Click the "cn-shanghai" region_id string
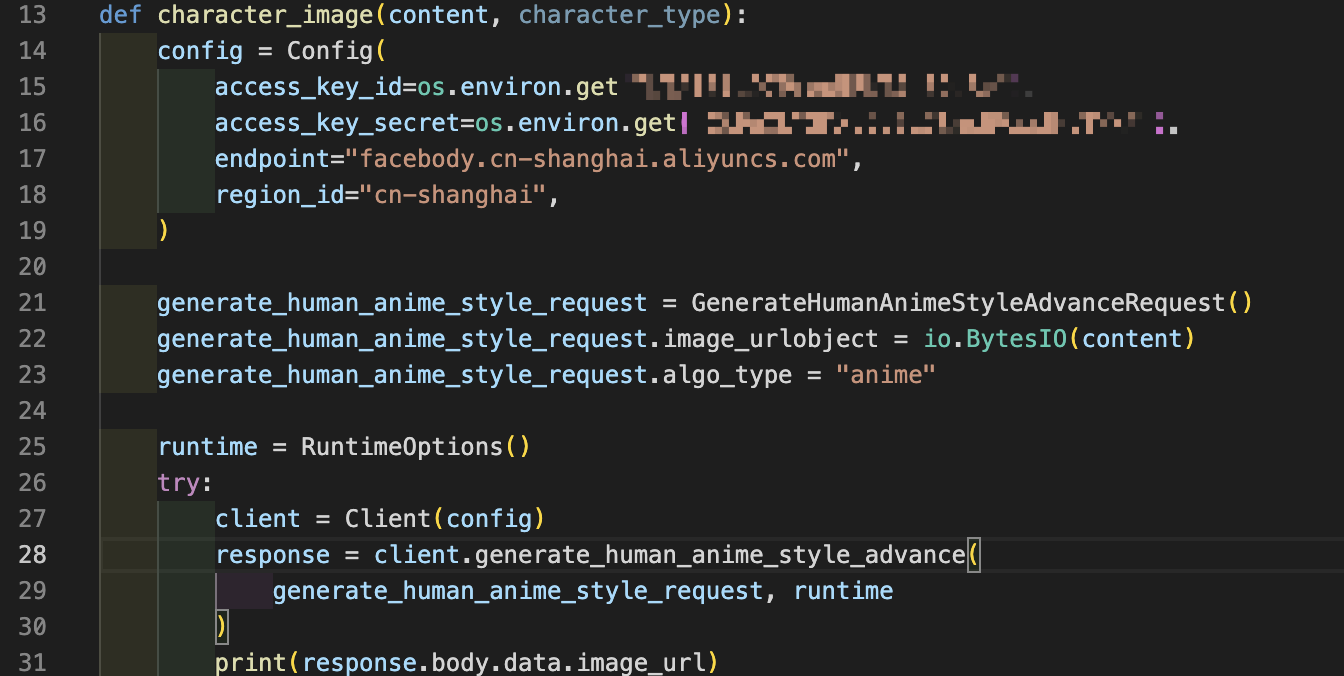This screenshot has width=1344, height=676. 452,195
